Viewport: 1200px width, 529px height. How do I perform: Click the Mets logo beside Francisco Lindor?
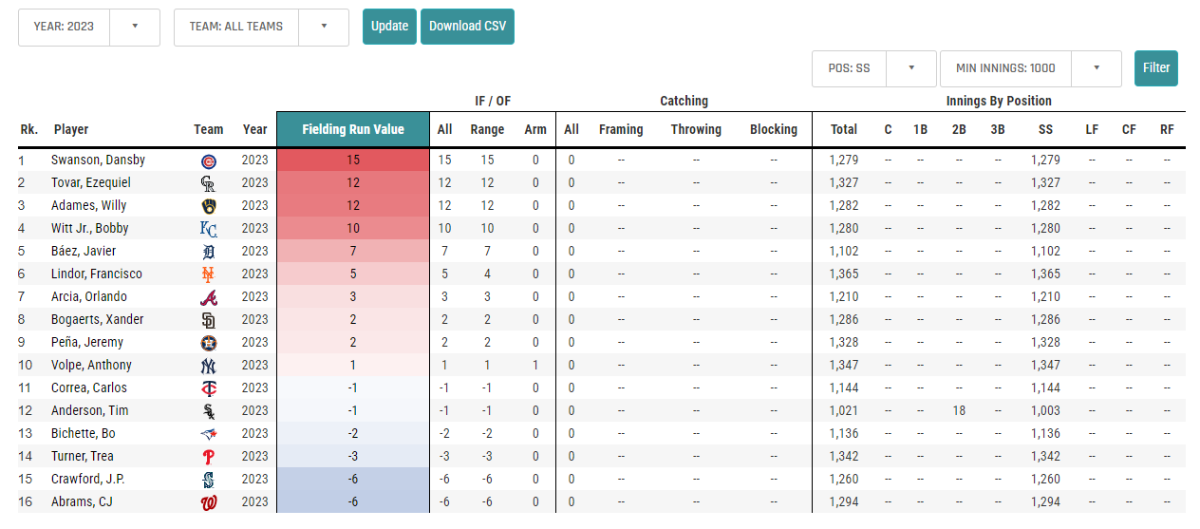tap(208, 274)
